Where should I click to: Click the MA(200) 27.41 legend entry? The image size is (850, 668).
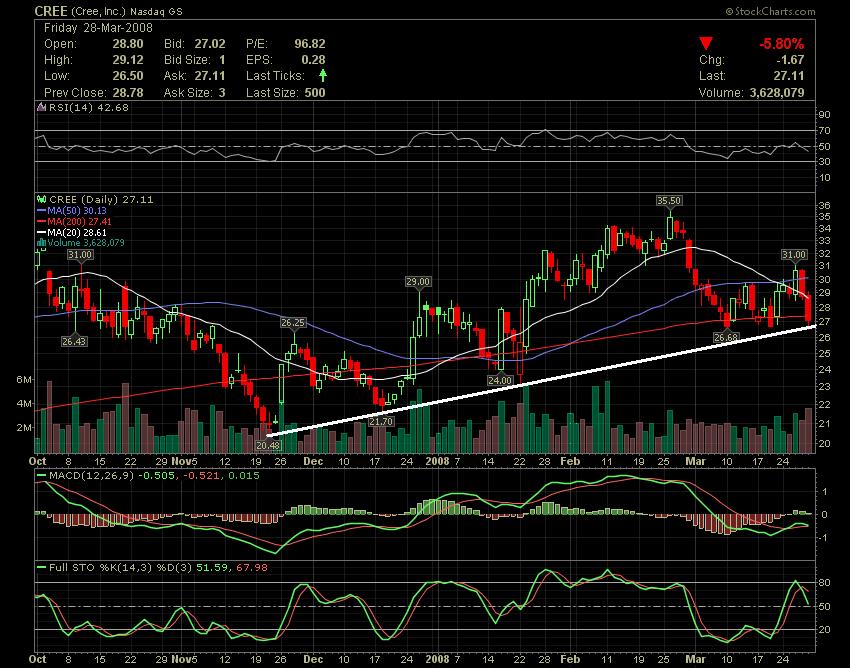coord(79,221)
